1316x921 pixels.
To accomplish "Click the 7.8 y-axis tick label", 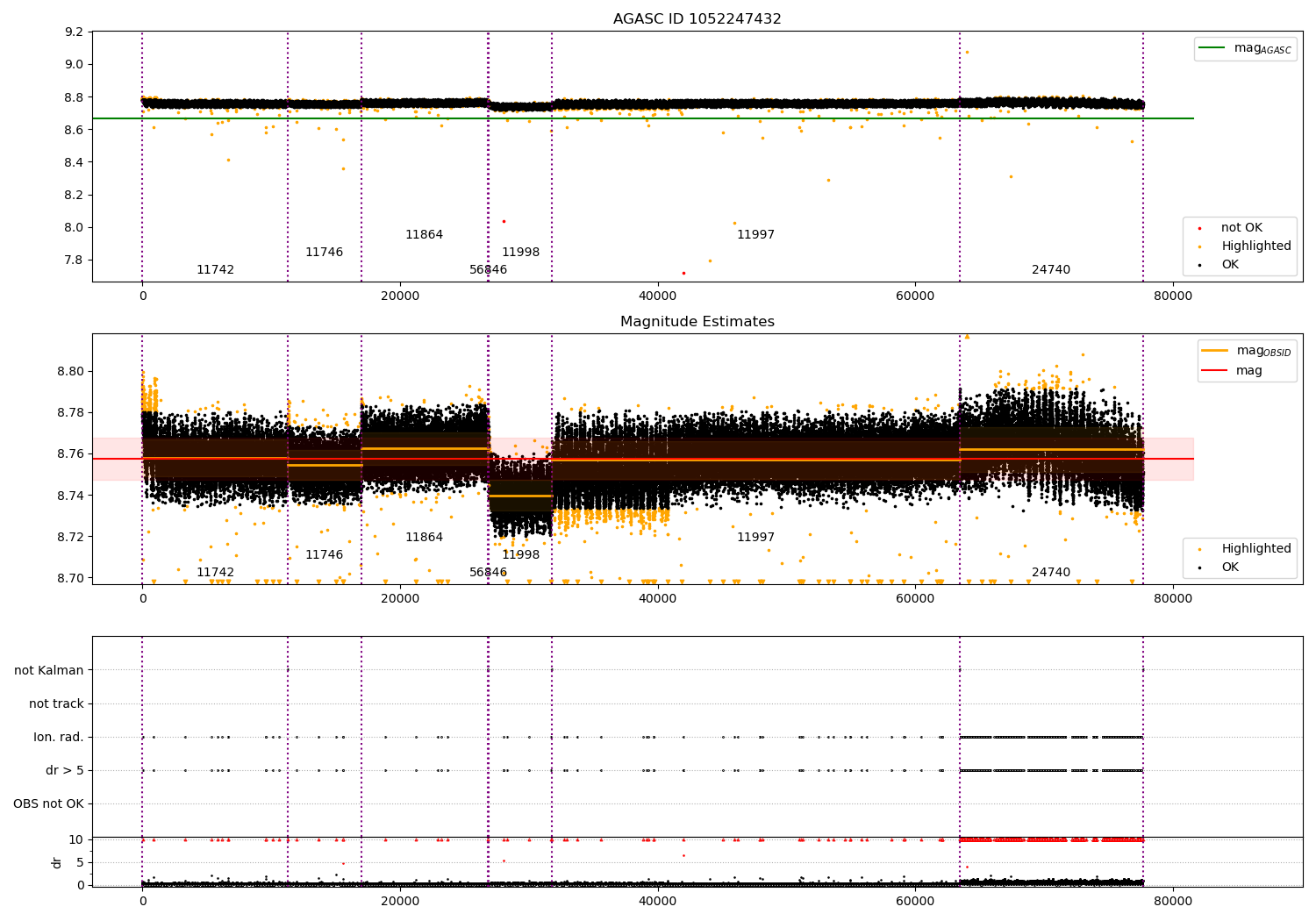I will point(75,261).
